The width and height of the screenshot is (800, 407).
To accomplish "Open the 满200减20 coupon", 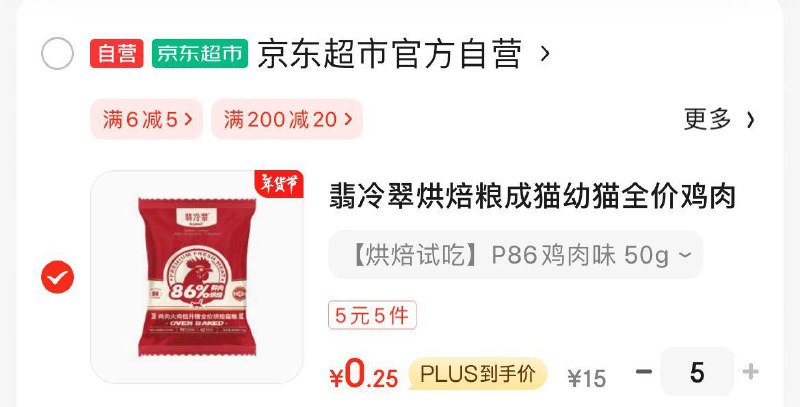I will point(287,119).
